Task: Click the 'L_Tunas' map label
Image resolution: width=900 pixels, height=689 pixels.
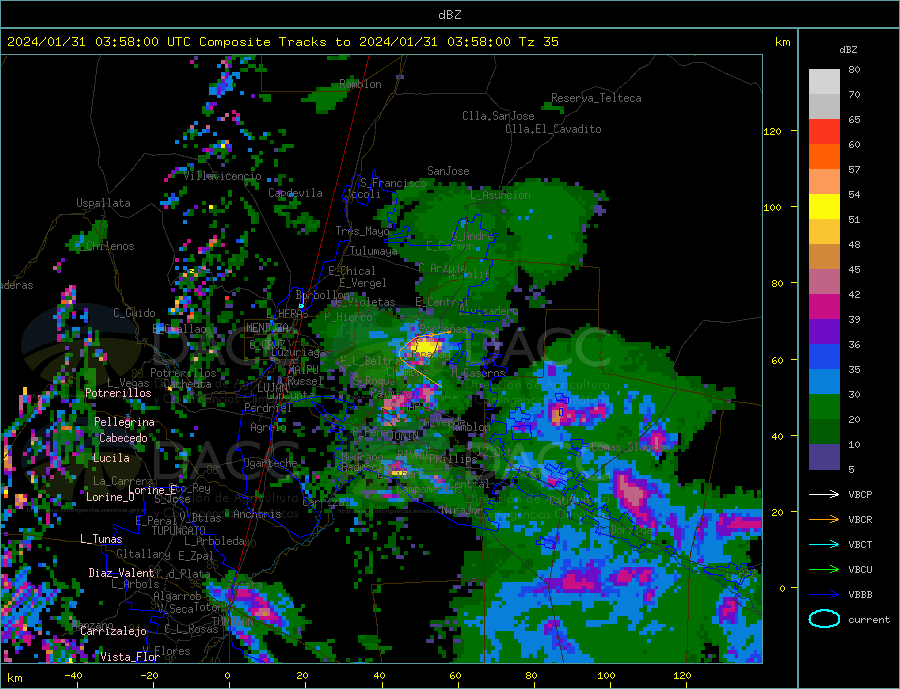Action: (101, 539)
